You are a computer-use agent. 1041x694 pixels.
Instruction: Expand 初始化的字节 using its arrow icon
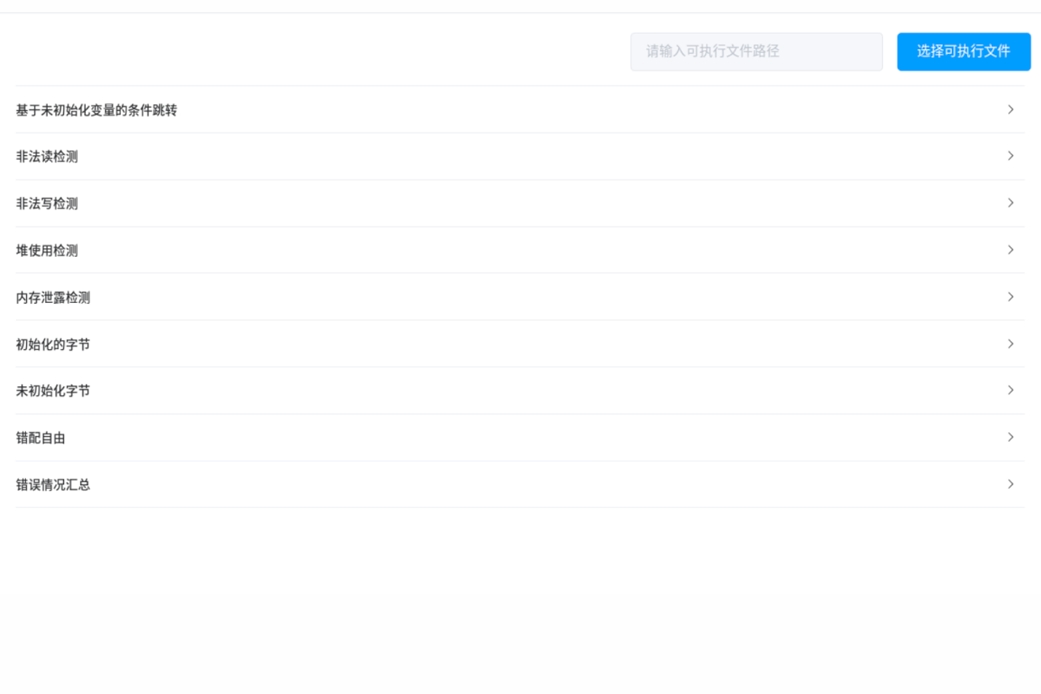click(x=1010, y=344)
